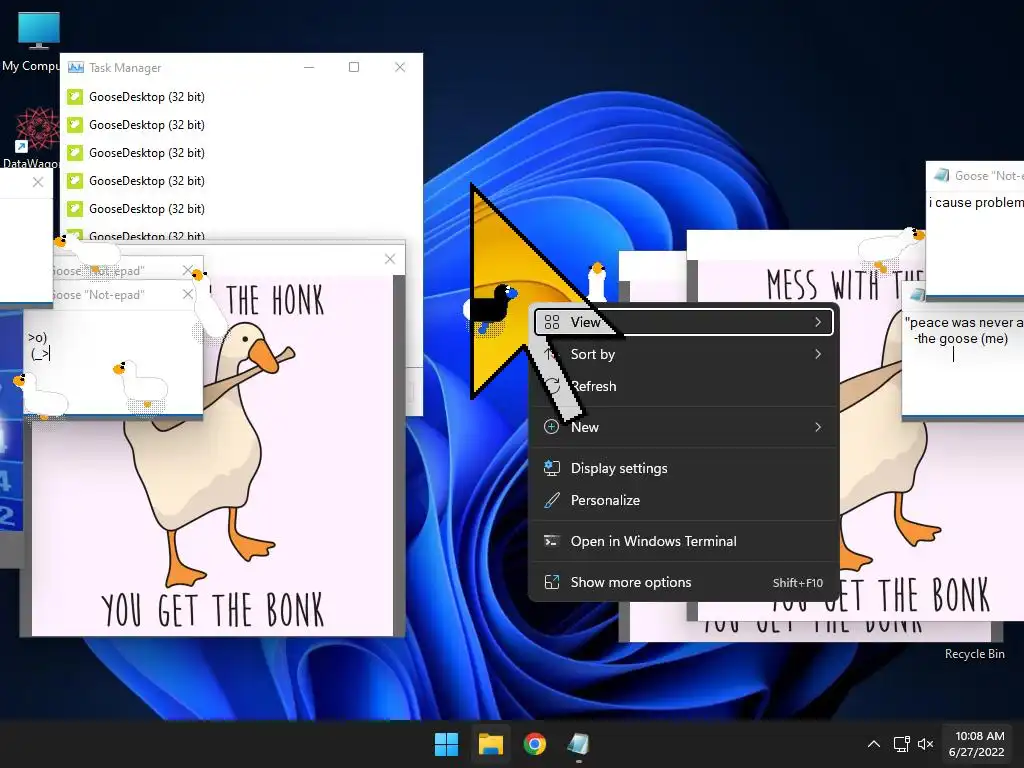Click the New plus circle icon
This screenshot has width=1024, height=768.
[552, 427]
